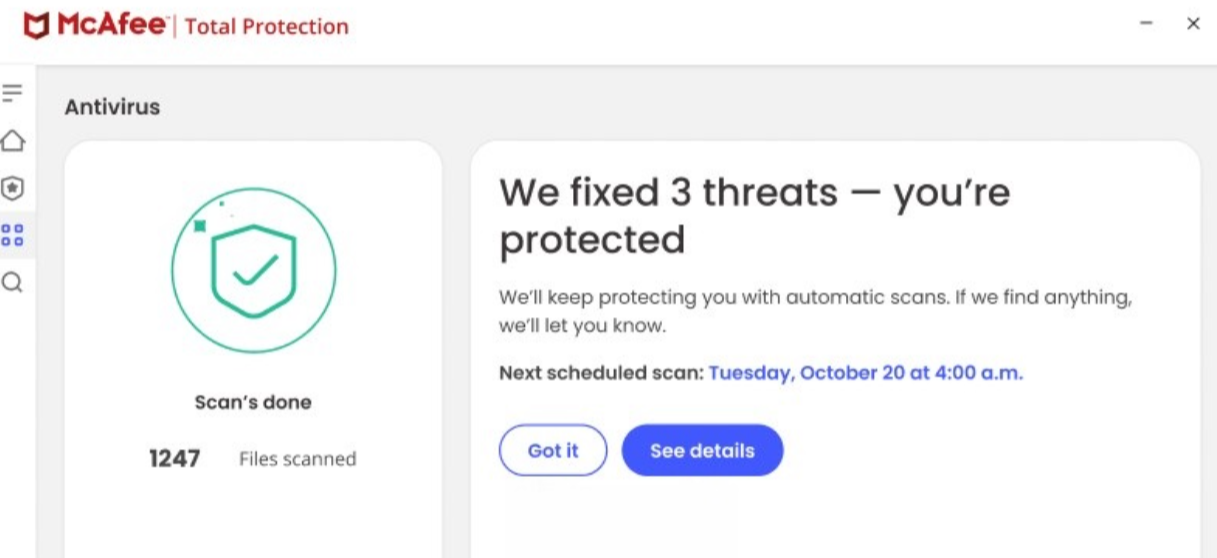Click the 1247 scanned files count
Image resolution: width=1217 pixels, height=558 pixels.
click(x=175, y=459)
